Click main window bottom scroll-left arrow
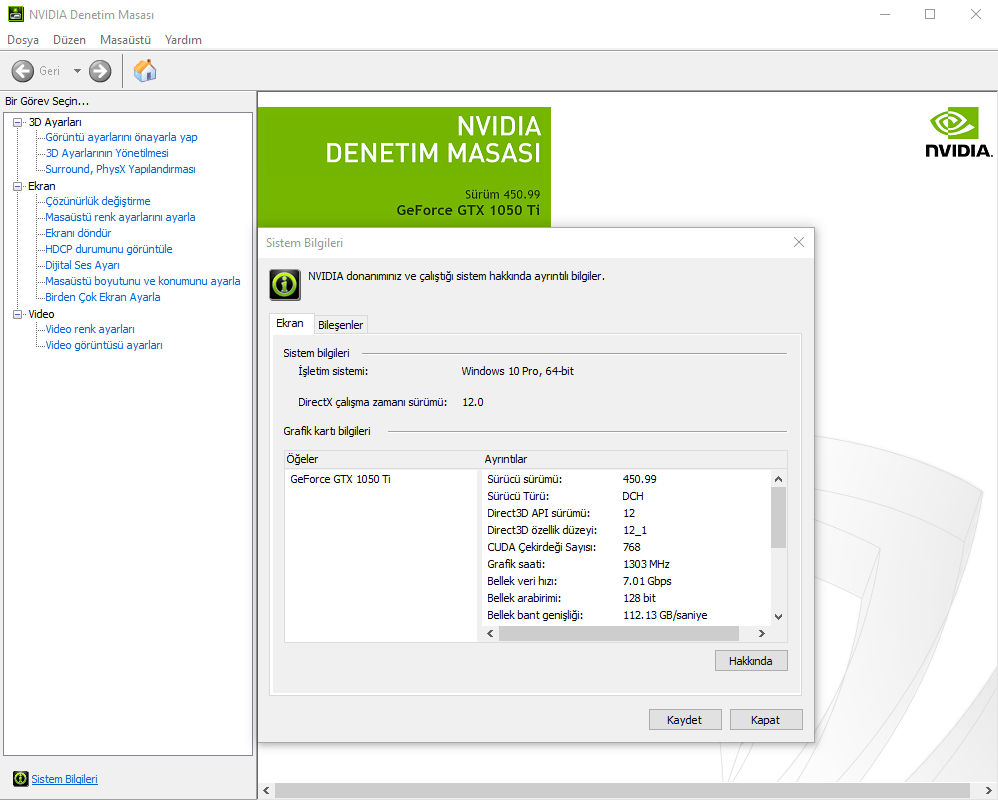The width and height of the screenshot is (998, 800). [267, 791]
